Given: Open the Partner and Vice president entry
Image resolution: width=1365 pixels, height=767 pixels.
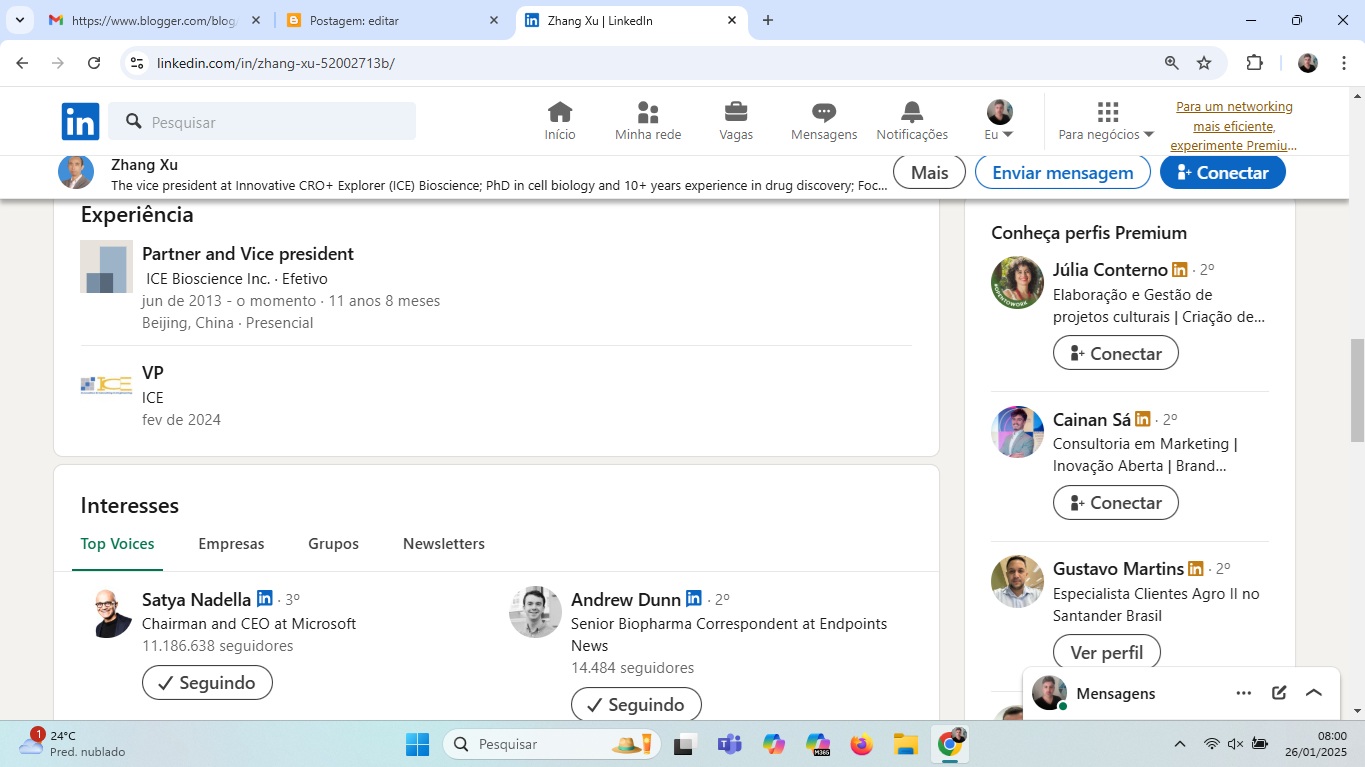Looking at the screenshot, I should [x=247, y=254].
